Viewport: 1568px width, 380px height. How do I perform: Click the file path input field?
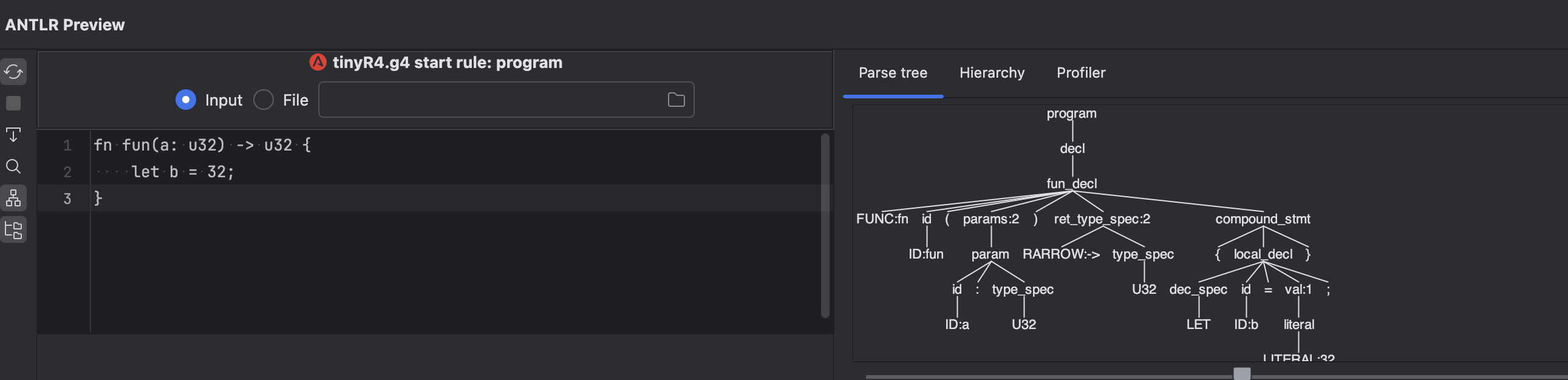click(x=506, y=100)
